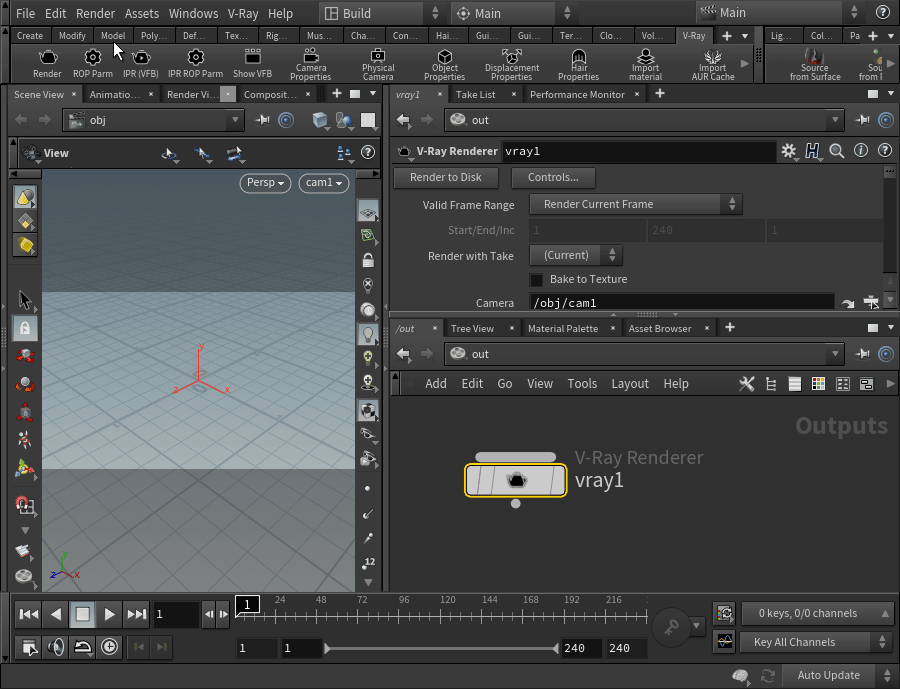This screenshot has height=689, width=900.
Task: Click the Import material shelf tool
Action: pyautogui.click(x=646, y=64)
